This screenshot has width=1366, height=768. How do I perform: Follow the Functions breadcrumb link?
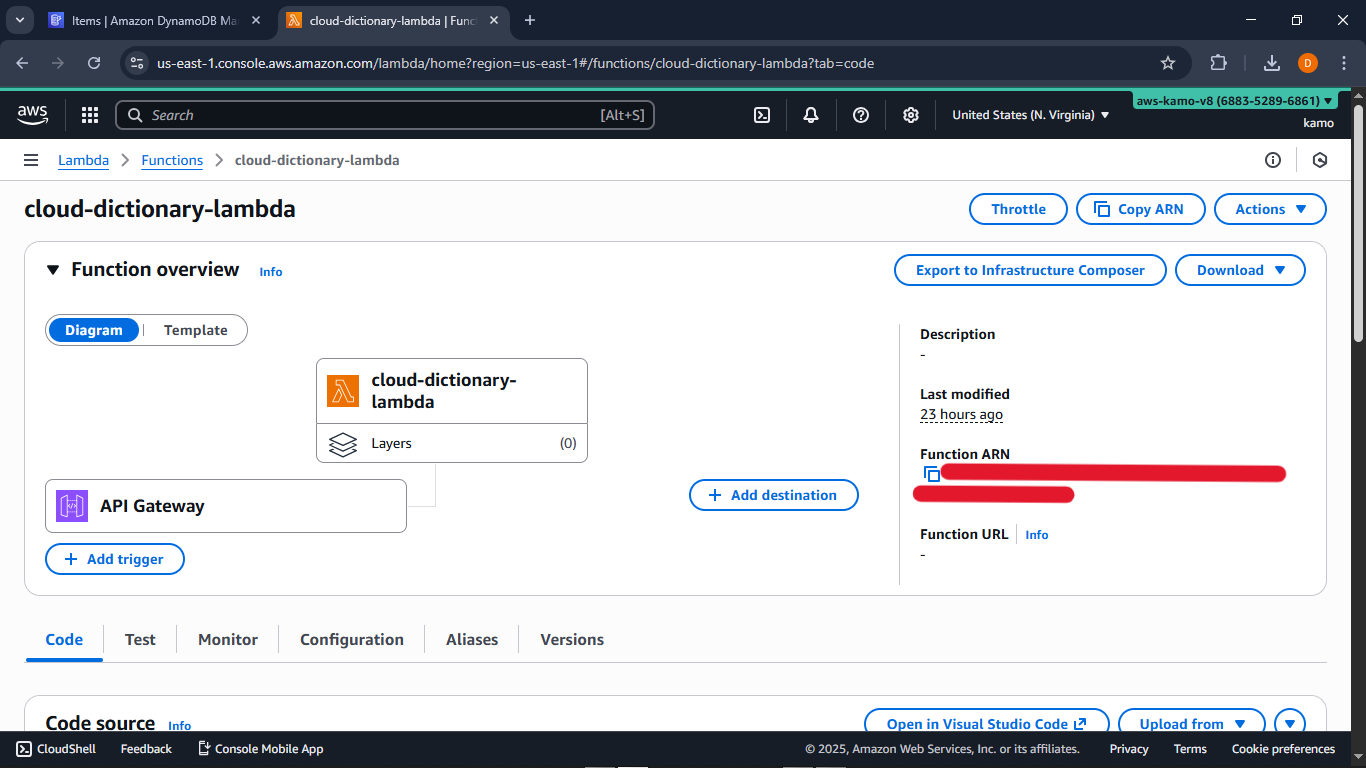point(172,160)
